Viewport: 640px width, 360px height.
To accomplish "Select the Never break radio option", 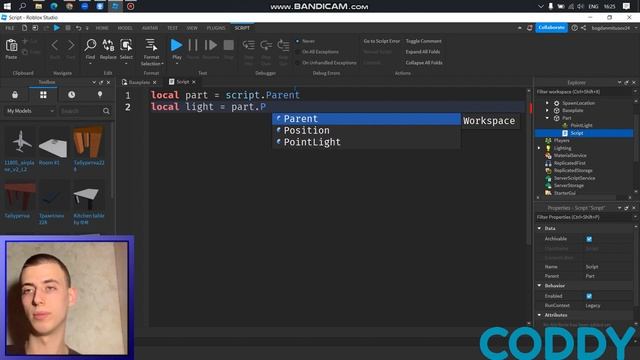I will coord(298,41).
